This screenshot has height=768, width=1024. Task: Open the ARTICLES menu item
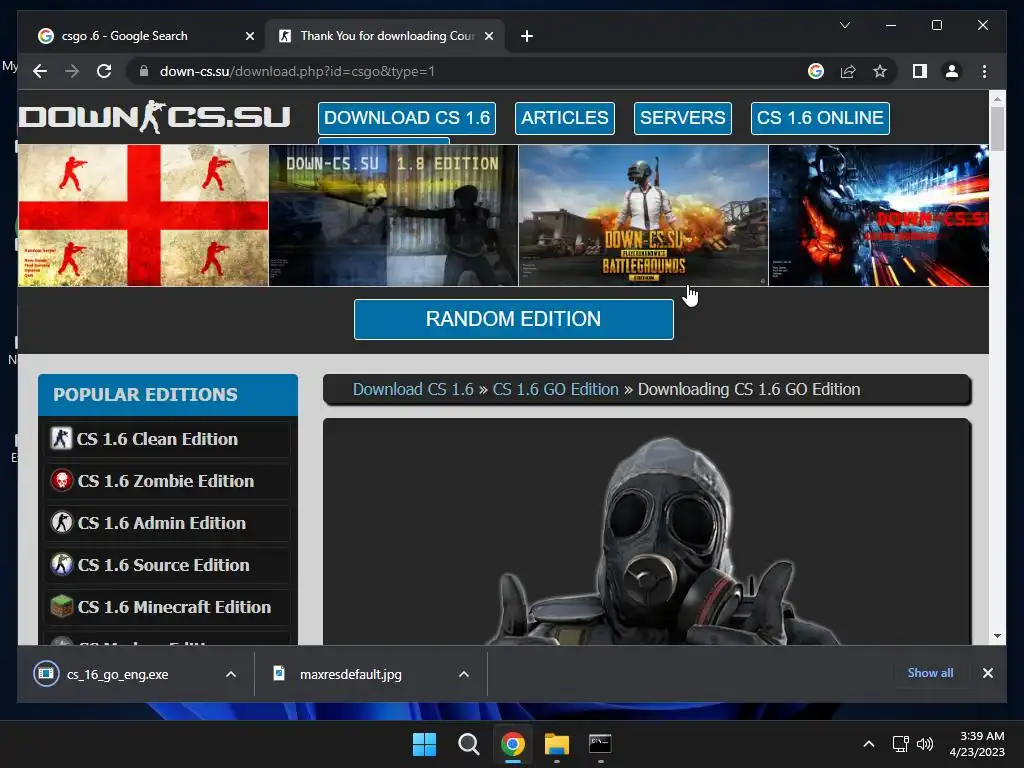click(x=564, y=118)
